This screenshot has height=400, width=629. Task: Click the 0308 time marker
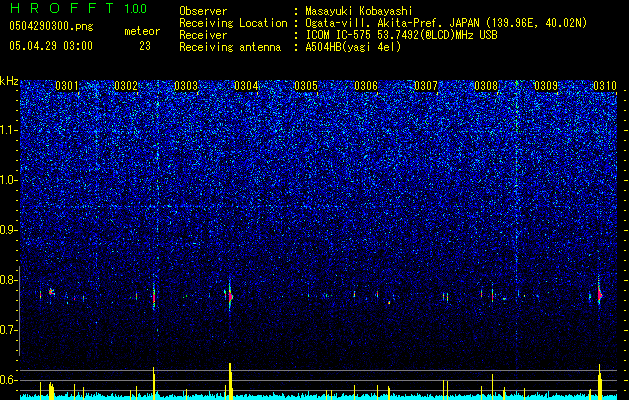(x=486, y=86)
